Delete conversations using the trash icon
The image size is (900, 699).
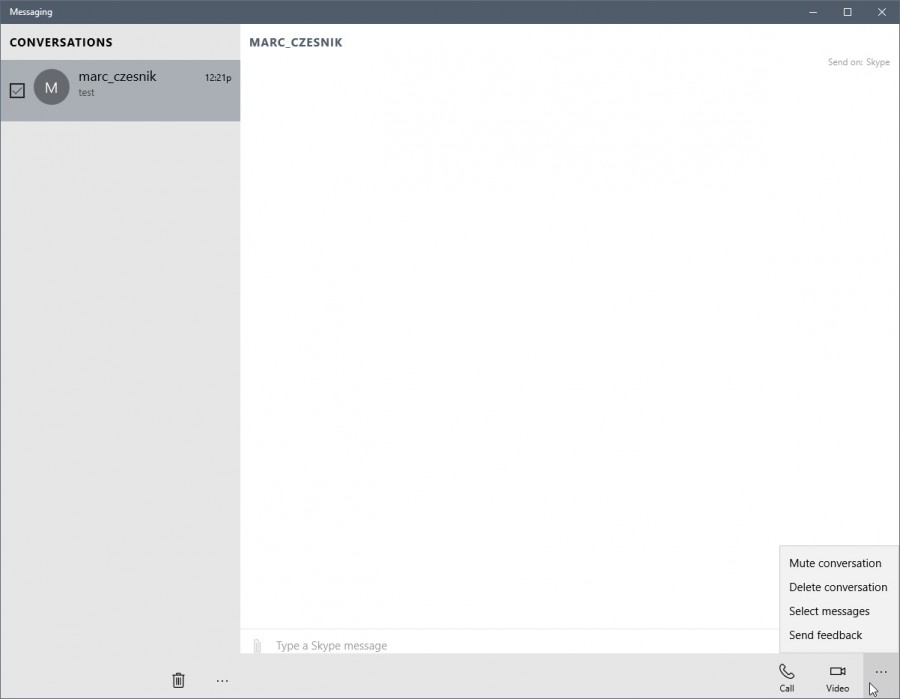tap(178, 680)
